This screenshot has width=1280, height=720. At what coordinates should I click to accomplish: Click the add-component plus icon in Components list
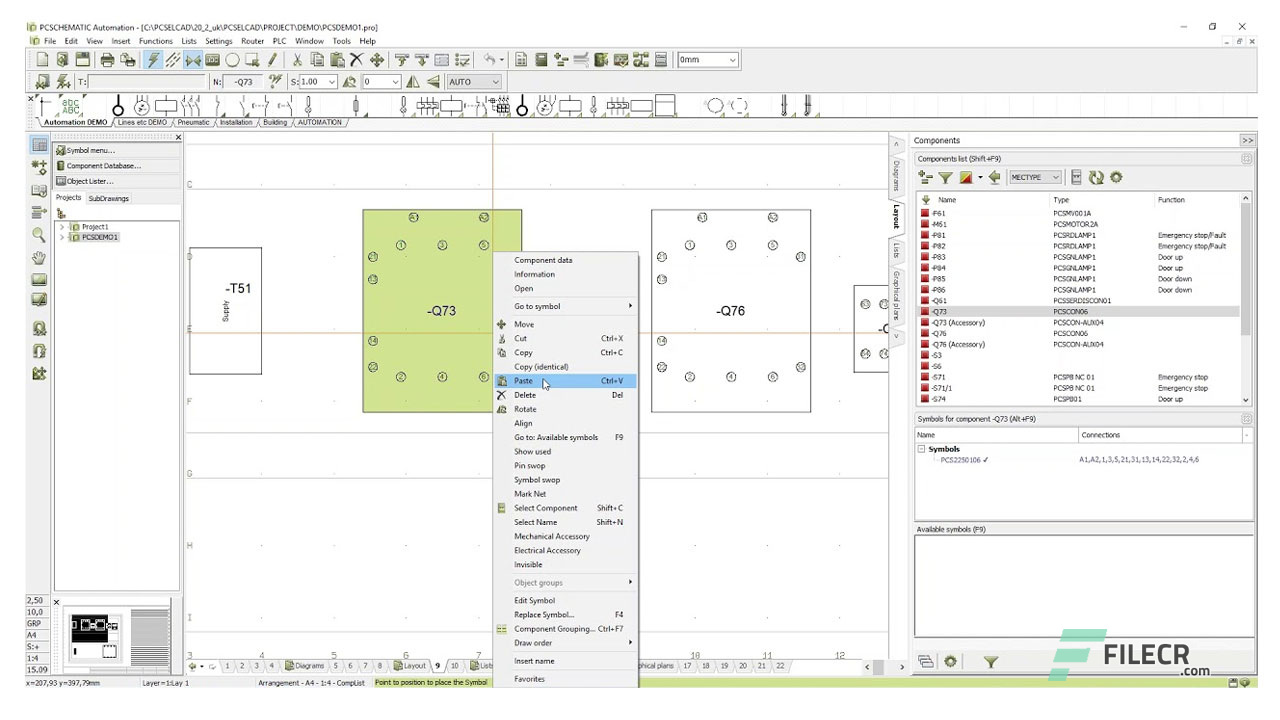click(x=925, y=177)
